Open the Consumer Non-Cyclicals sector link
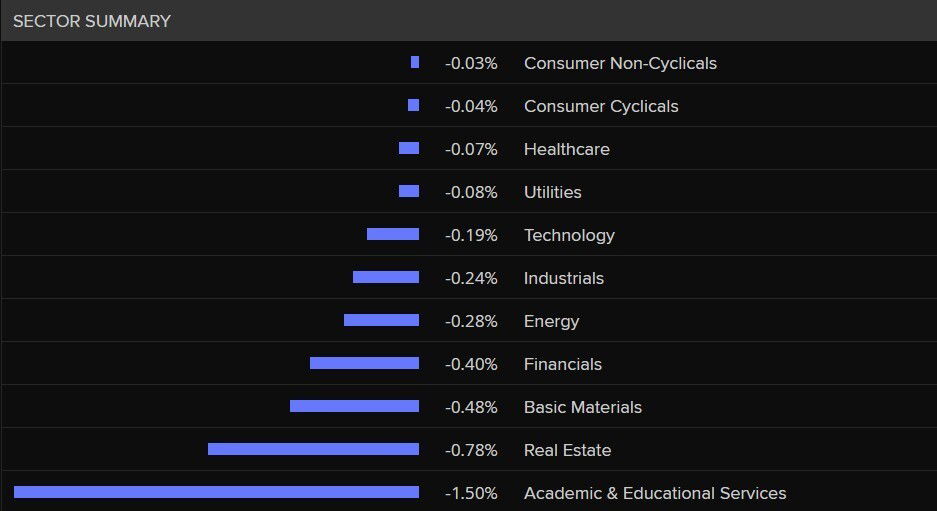Viewport: 937px width, 511px height. pyautogui.click(x=620, y=63)
